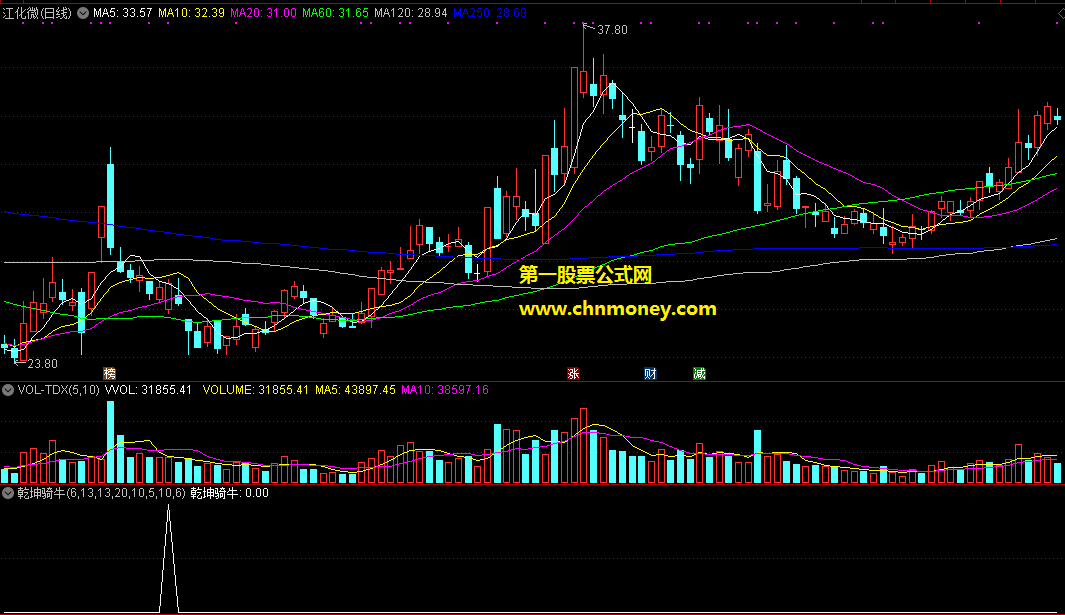Click the 23.80 low price label
The width and height of the screenshot is (1065, 615).
(42, 364)
